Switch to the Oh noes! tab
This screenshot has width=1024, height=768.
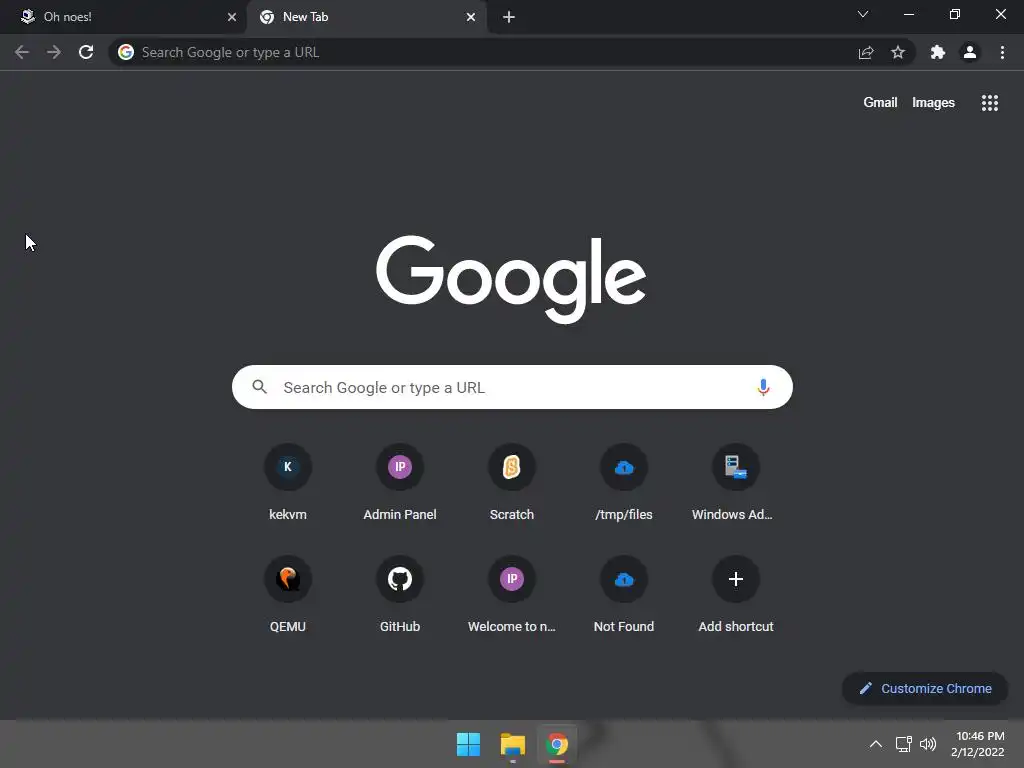coord(123,17)
